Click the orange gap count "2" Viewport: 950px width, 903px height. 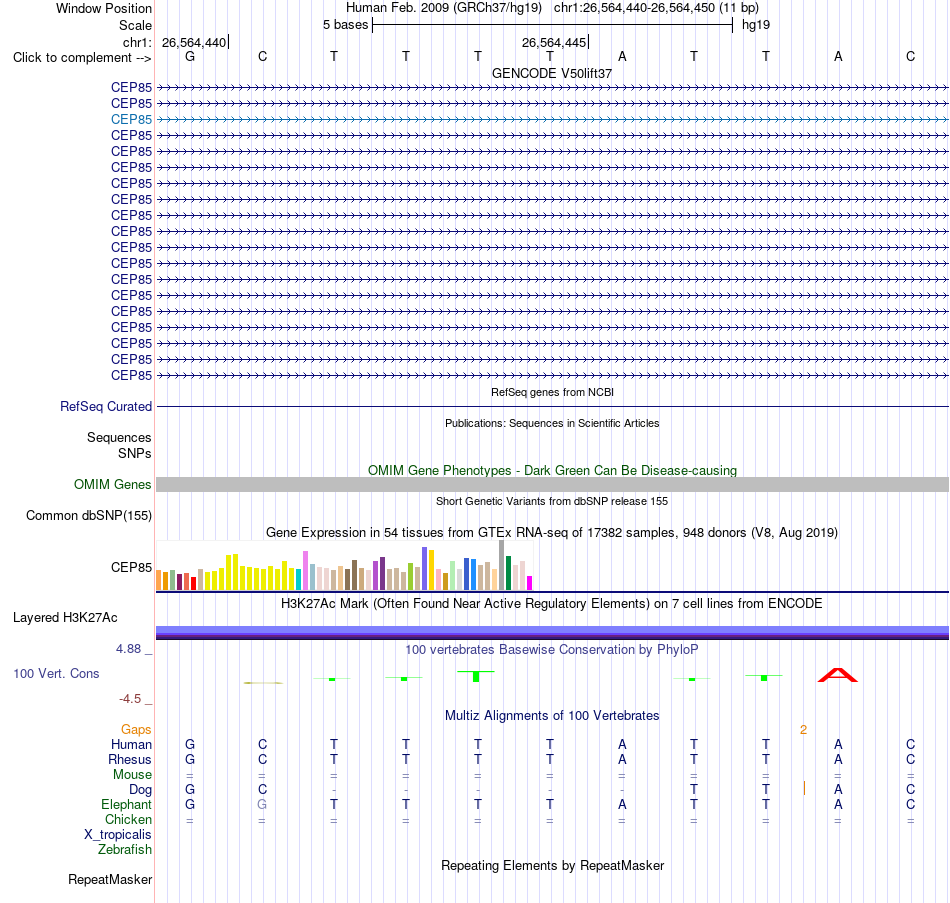point(803,730)
